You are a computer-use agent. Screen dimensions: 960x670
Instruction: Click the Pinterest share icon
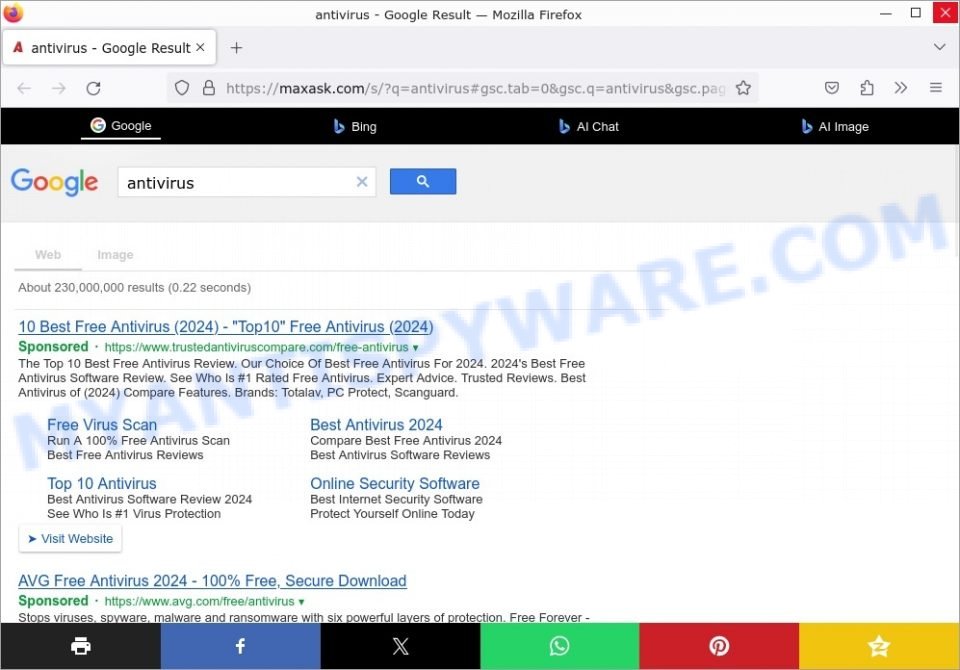[719, 645]
